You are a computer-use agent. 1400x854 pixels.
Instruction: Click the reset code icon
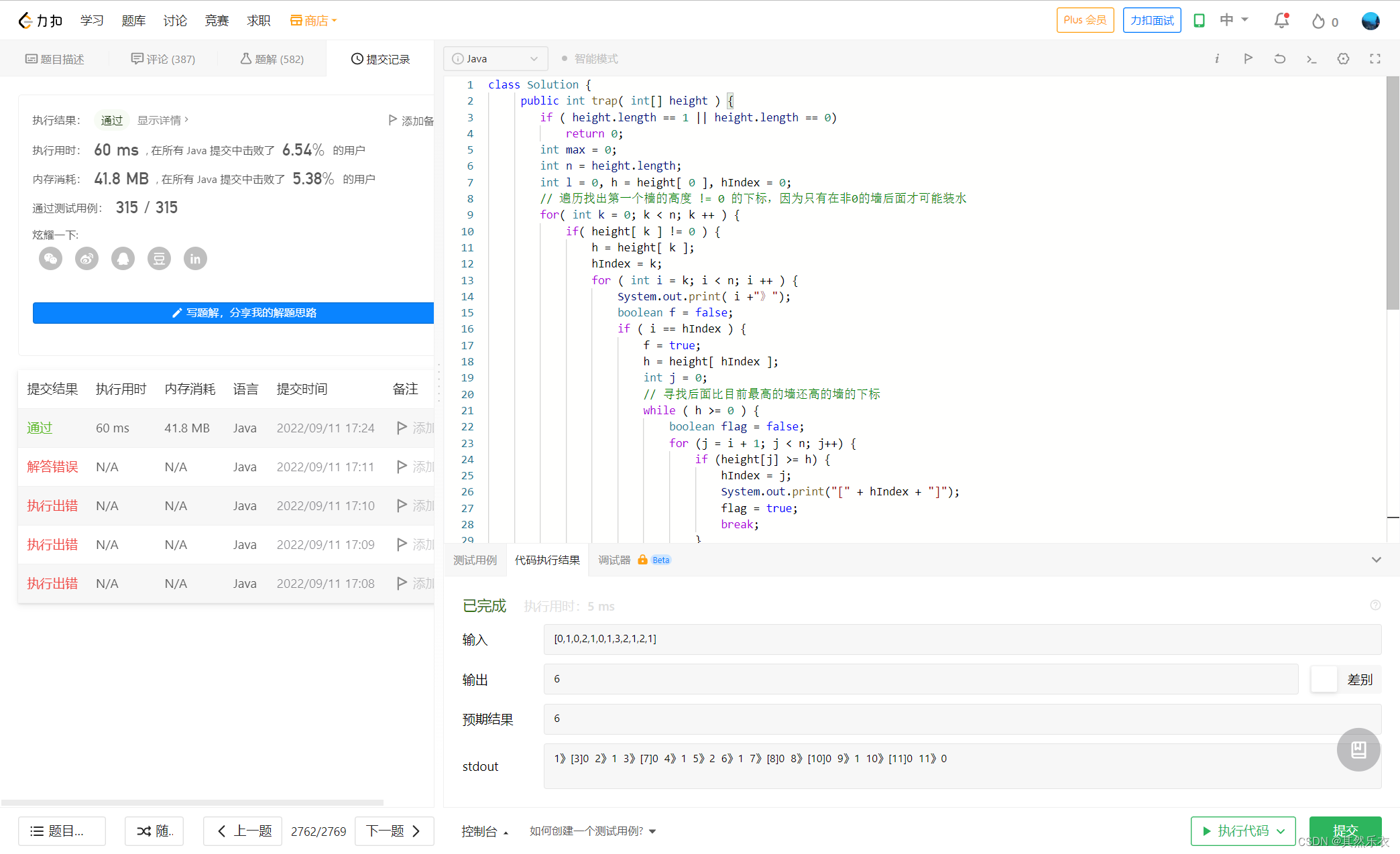click(1279, 59)
